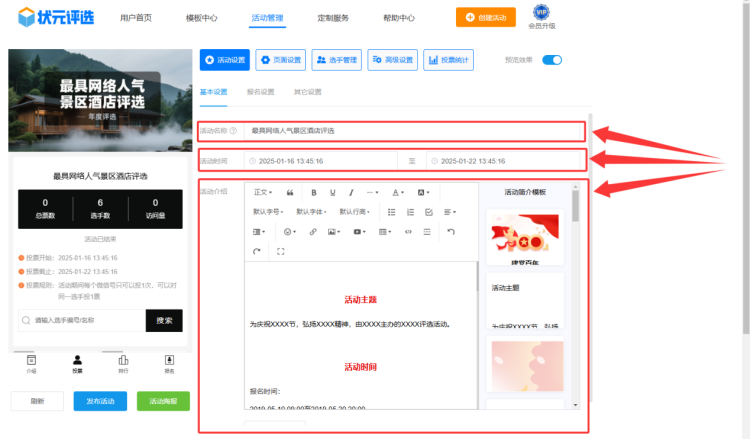The height and width of the screenshot is (439, 750).
Task: Enter fullscreen editor mode
Action: (280, 251)
